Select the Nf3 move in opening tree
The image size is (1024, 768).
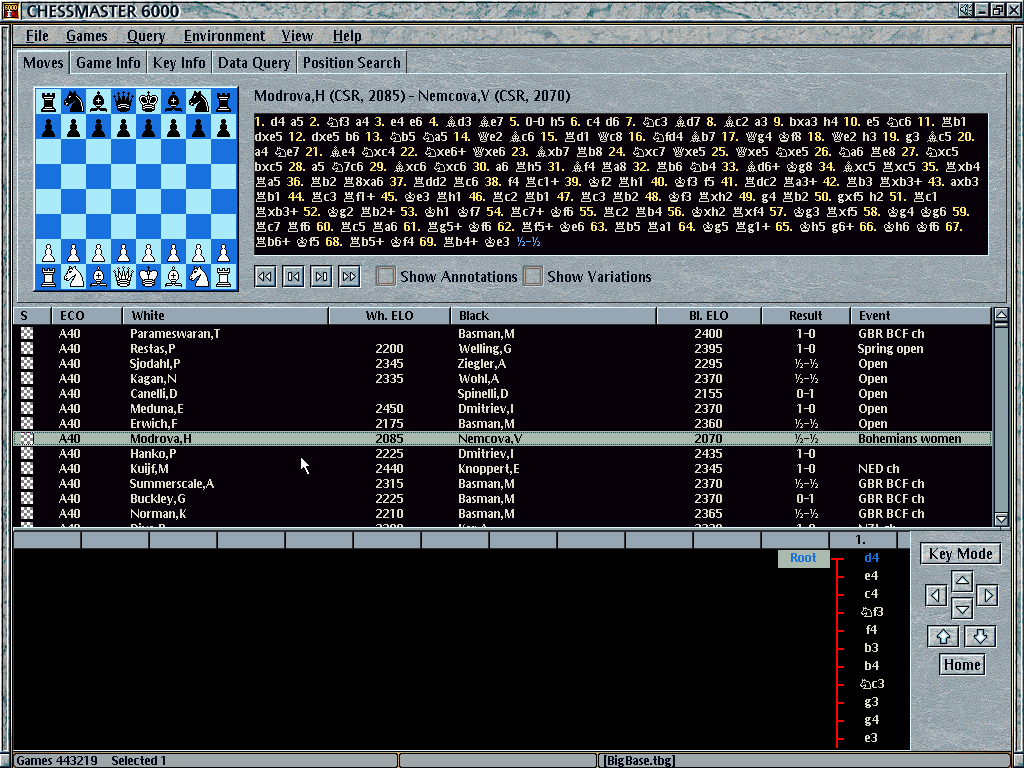pos(872,612)
